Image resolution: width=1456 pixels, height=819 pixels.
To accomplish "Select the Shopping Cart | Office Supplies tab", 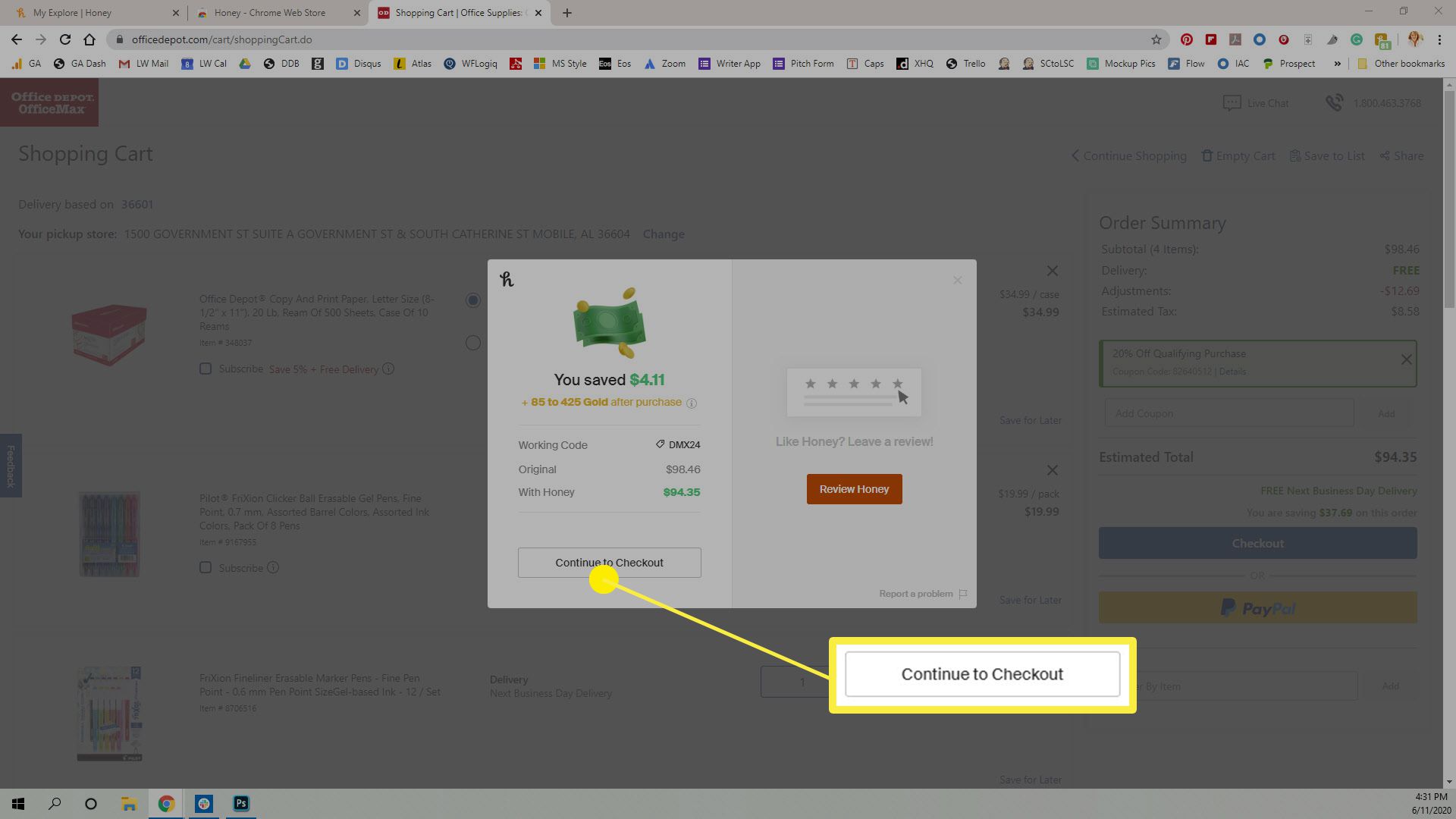I will (458, 13).
